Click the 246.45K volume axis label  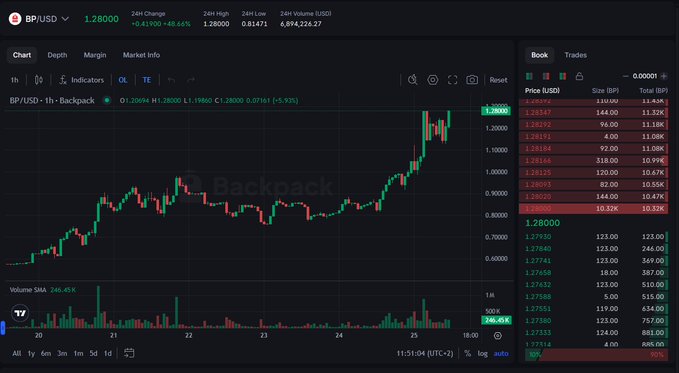pyautogui.click(x=496, y=320)
